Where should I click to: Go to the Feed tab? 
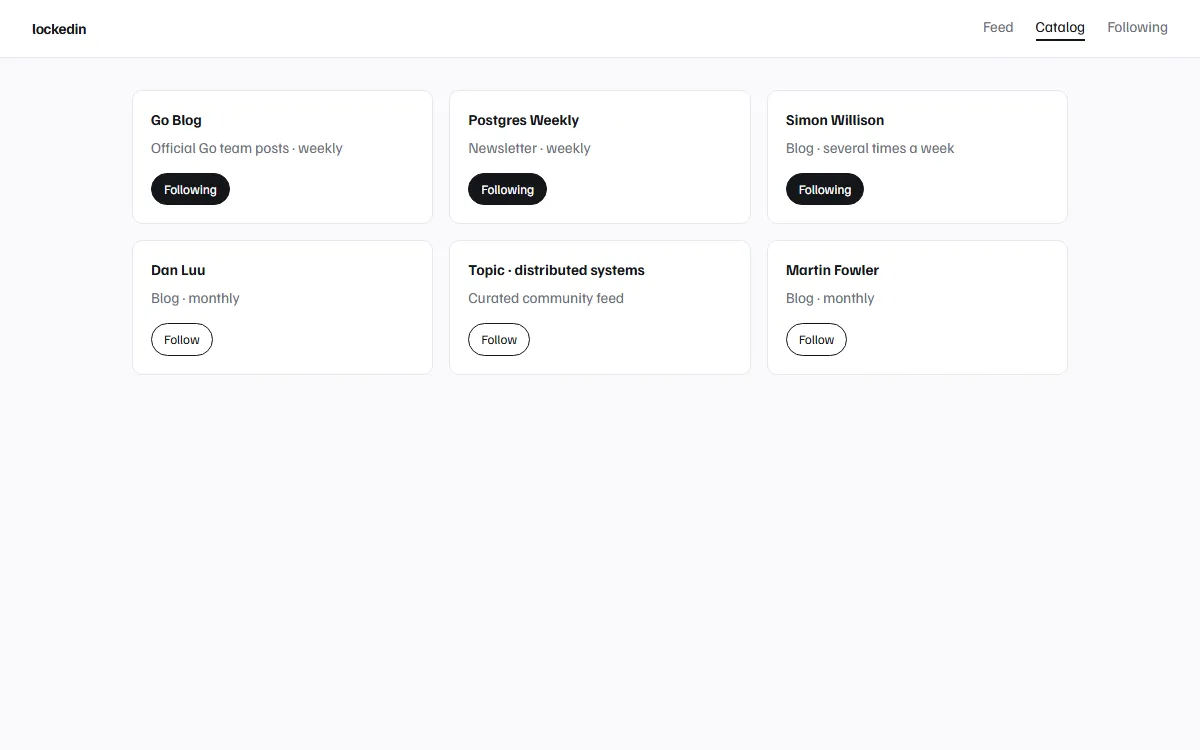(x=998, y=28)
